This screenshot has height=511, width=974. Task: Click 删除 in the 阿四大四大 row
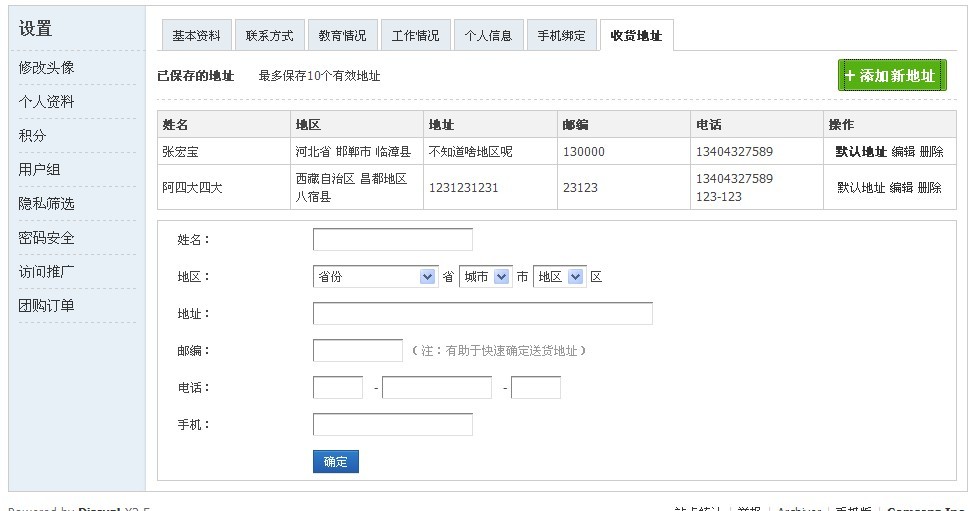point(929,188)
